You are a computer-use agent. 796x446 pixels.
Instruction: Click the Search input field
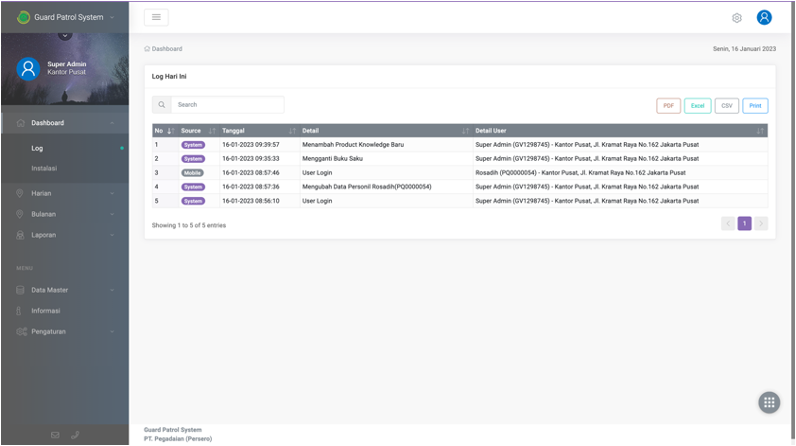point(227,105)
